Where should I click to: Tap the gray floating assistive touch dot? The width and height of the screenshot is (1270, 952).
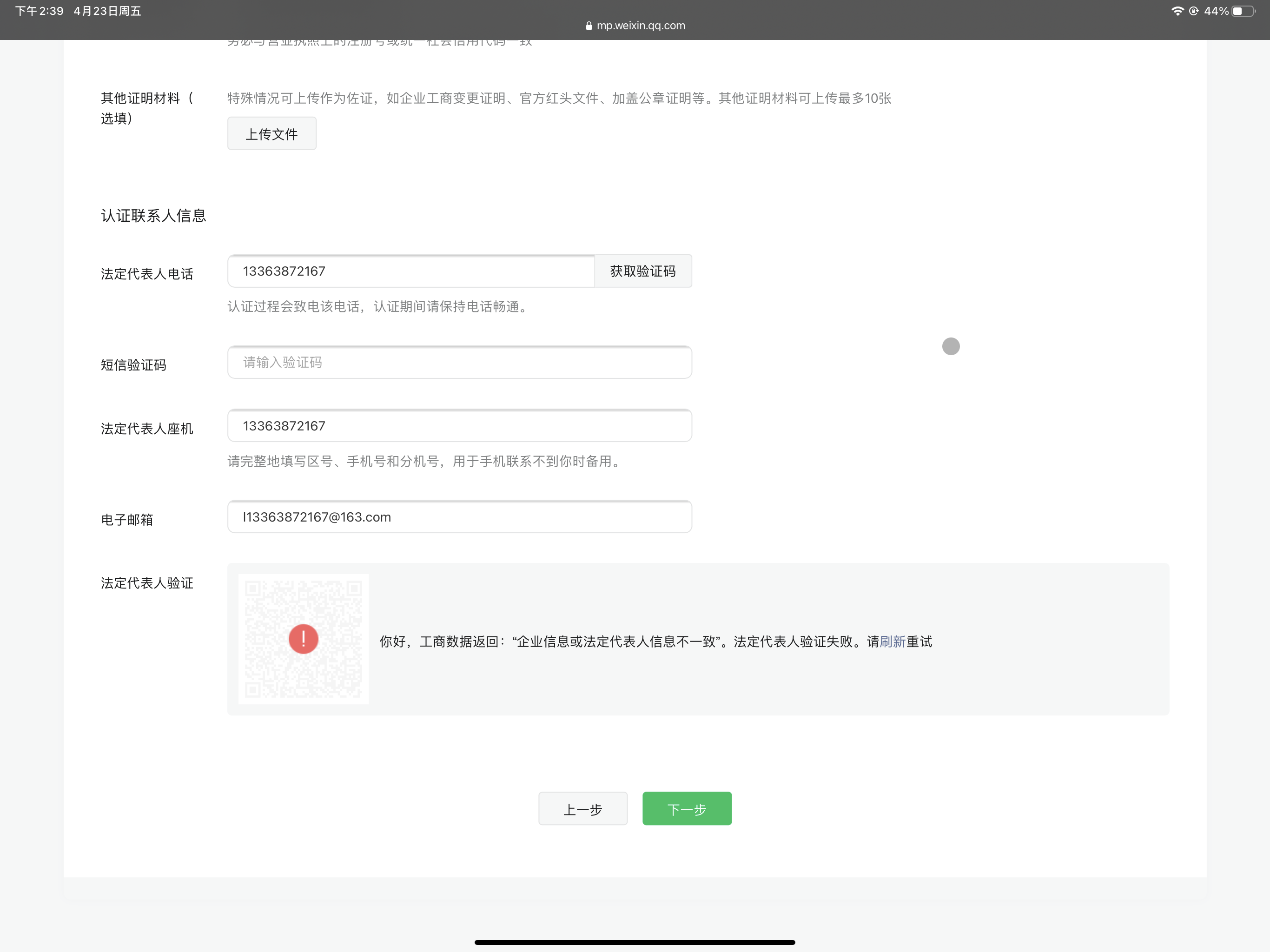[951, 346]
